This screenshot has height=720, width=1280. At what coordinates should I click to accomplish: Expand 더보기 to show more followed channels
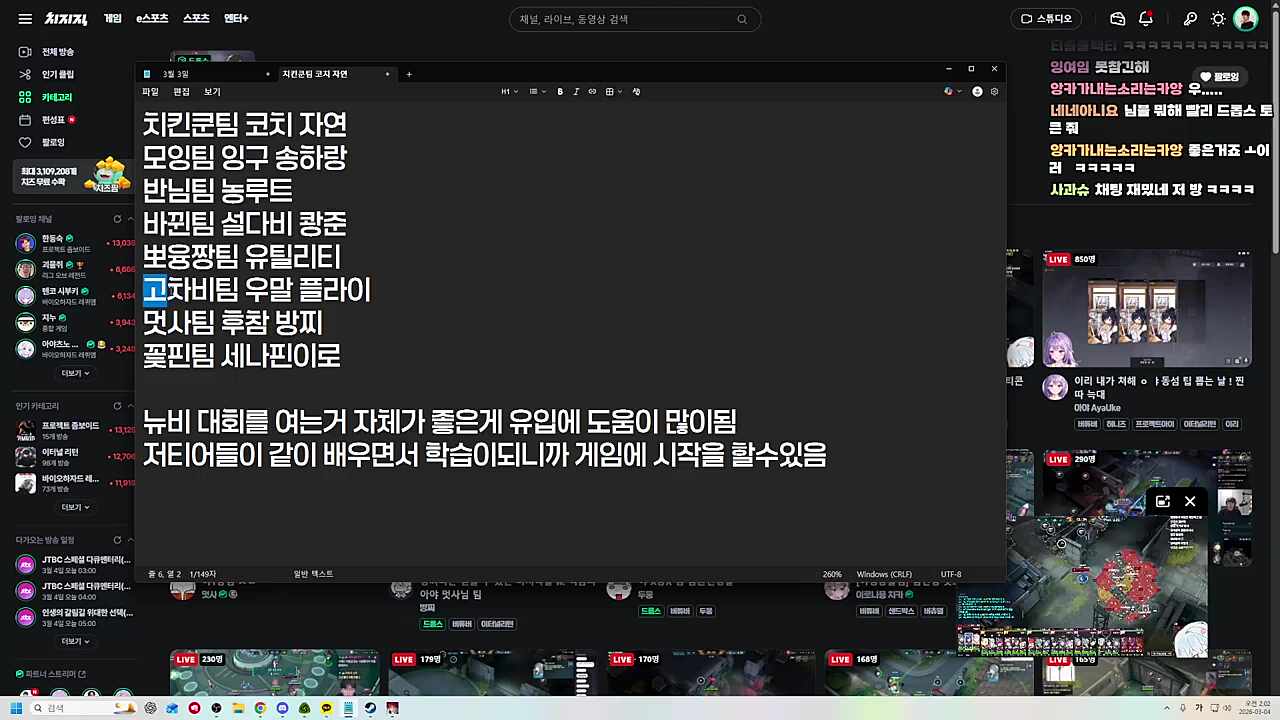click(75, 372)
